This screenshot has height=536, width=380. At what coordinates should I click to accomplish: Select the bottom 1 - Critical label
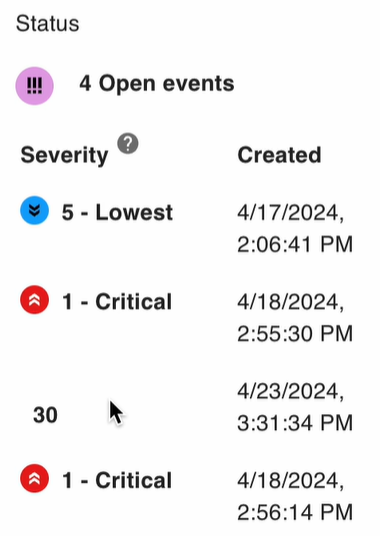coord(117,480)
